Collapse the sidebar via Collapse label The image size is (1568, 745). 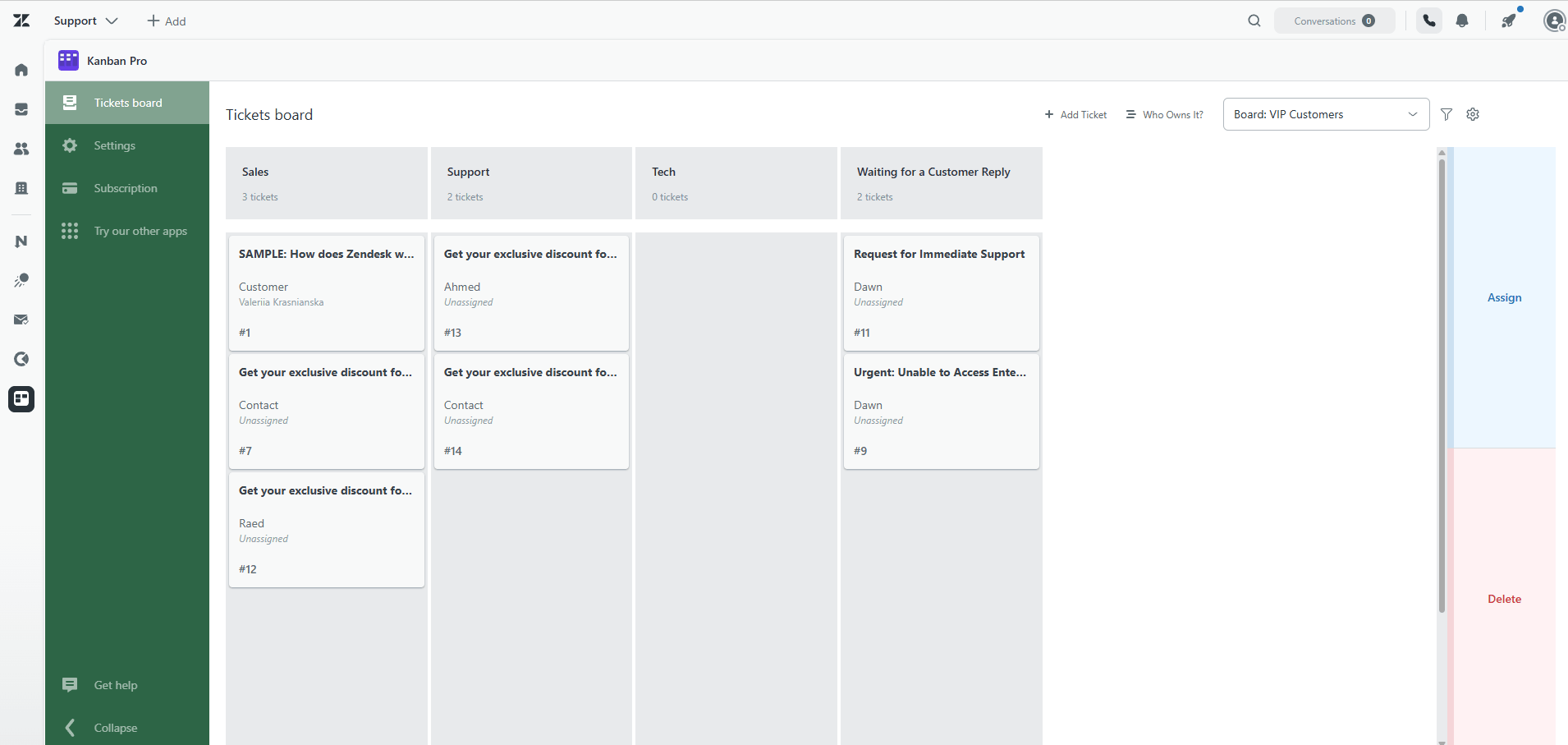(x=116, y=728)
